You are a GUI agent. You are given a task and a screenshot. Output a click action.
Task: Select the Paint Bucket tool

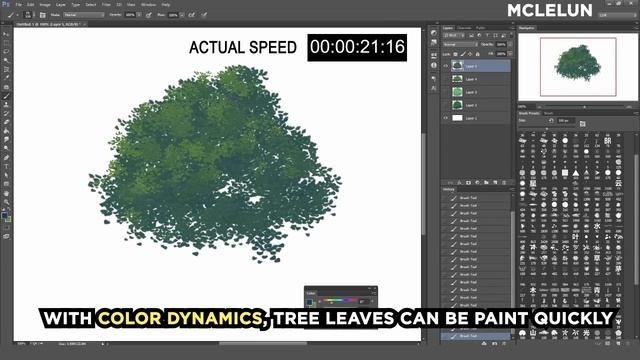coord(6,131)
